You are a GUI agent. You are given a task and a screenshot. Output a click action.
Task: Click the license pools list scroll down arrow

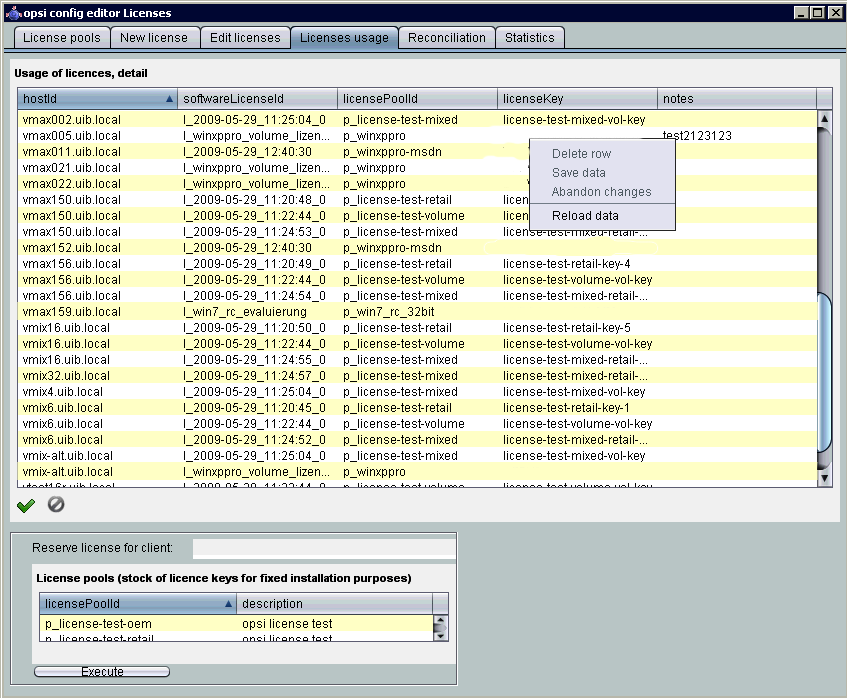(x=441, y=636)
